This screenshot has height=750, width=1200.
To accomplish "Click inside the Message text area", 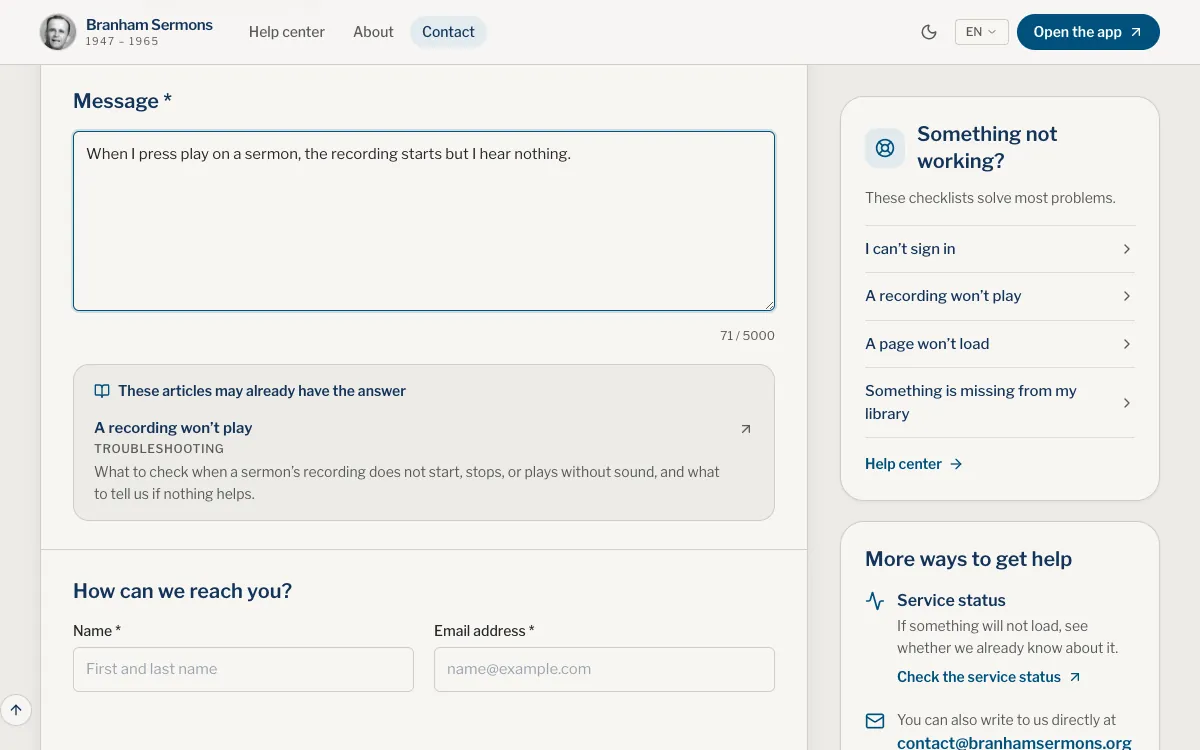I will tap(424, 221).
